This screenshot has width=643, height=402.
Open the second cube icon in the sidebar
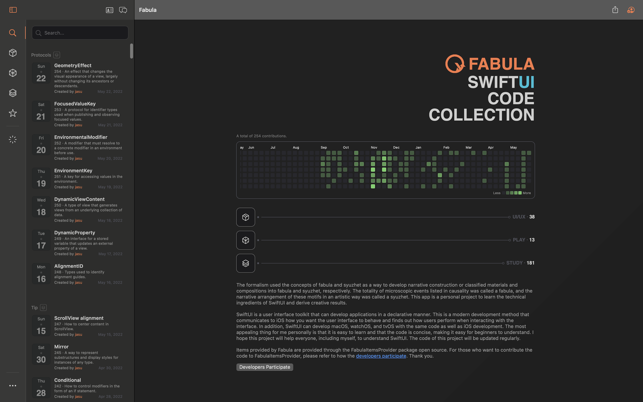[13, 73]
